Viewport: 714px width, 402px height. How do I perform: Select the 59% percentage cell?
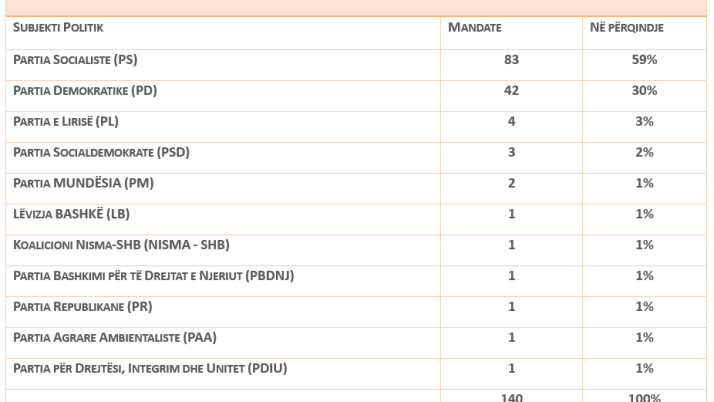tap(644, 61)
